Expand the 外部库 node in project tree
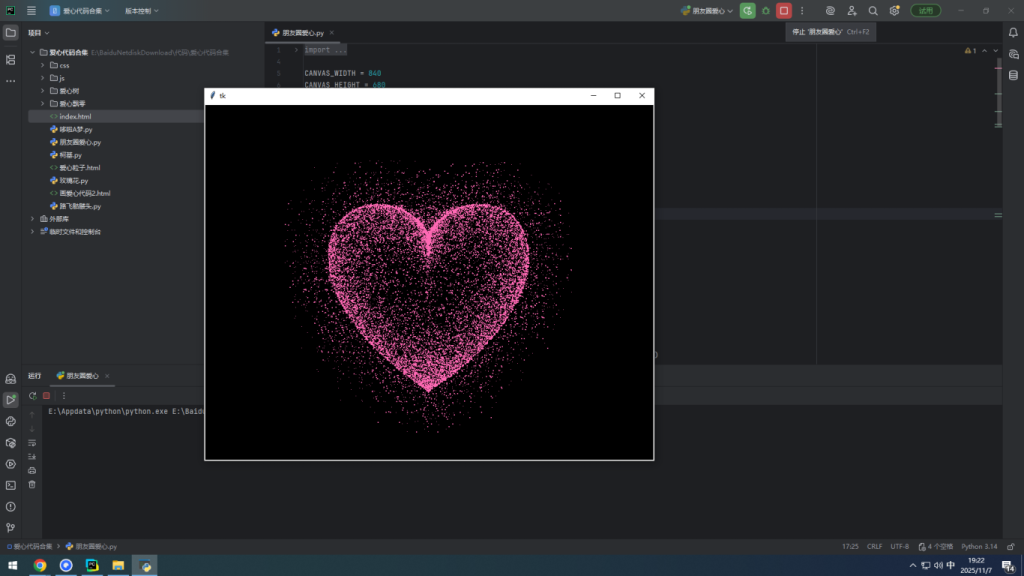This screenshot has width=1024, height=576. click(x=32, y=218)
